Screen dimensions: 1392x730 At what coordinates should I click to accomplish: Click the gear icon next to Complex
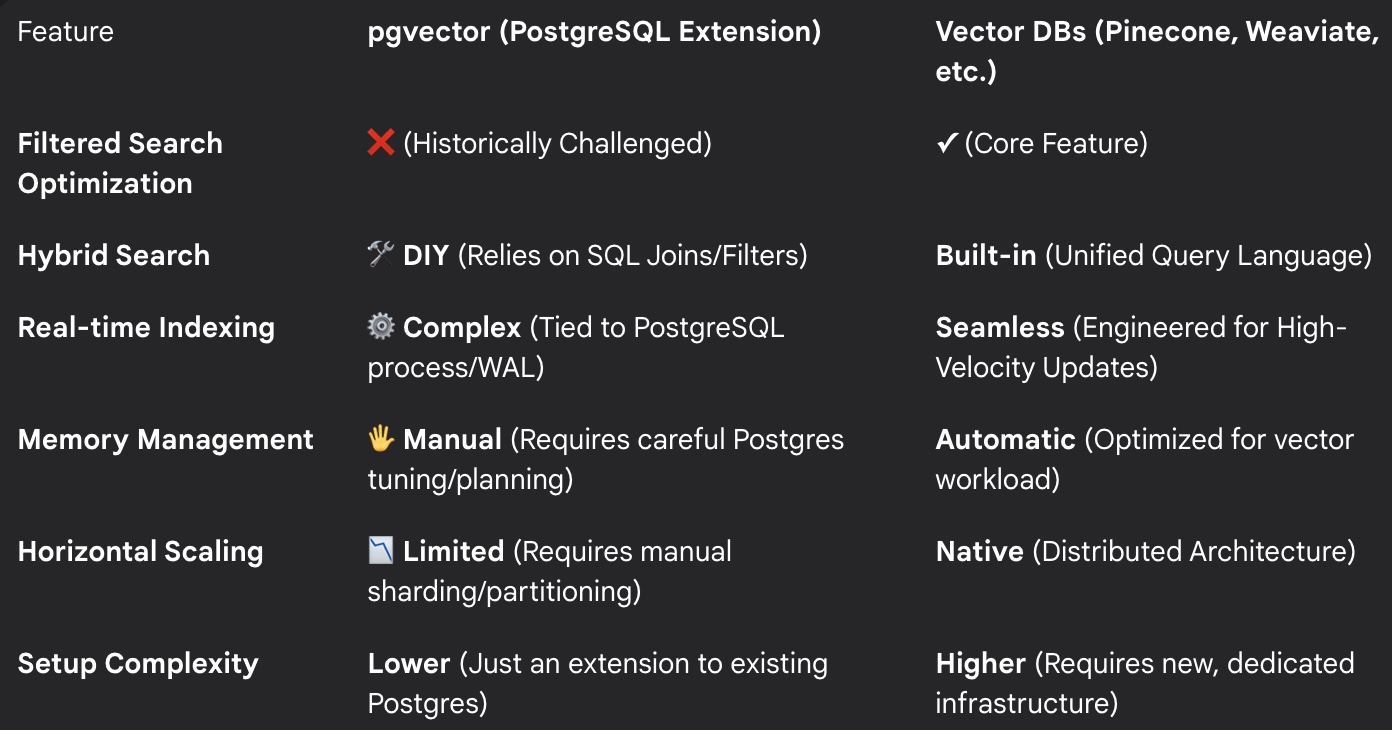381,328
